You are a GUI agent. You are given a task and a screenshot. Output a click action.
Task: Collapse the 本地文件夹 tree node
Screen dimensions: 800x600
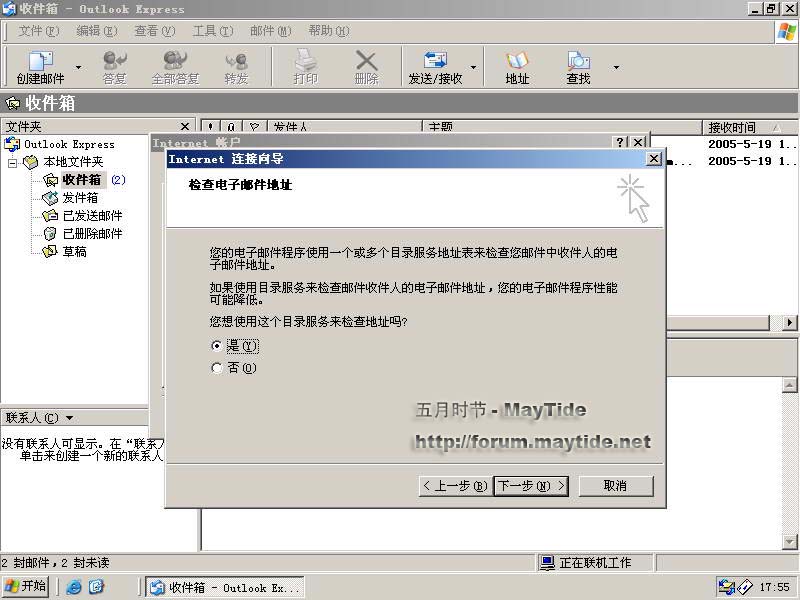12,163
